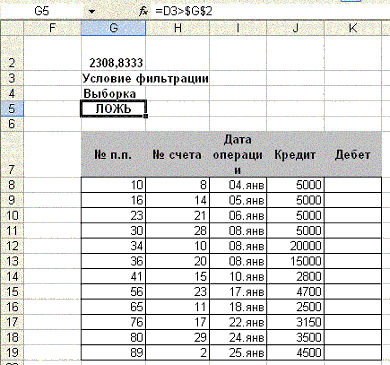The width and height of the screenshot is (390, 365).
Task: Open the Name Box dropdown arrow
Action: pyautogui.click(x=92, y=12)
